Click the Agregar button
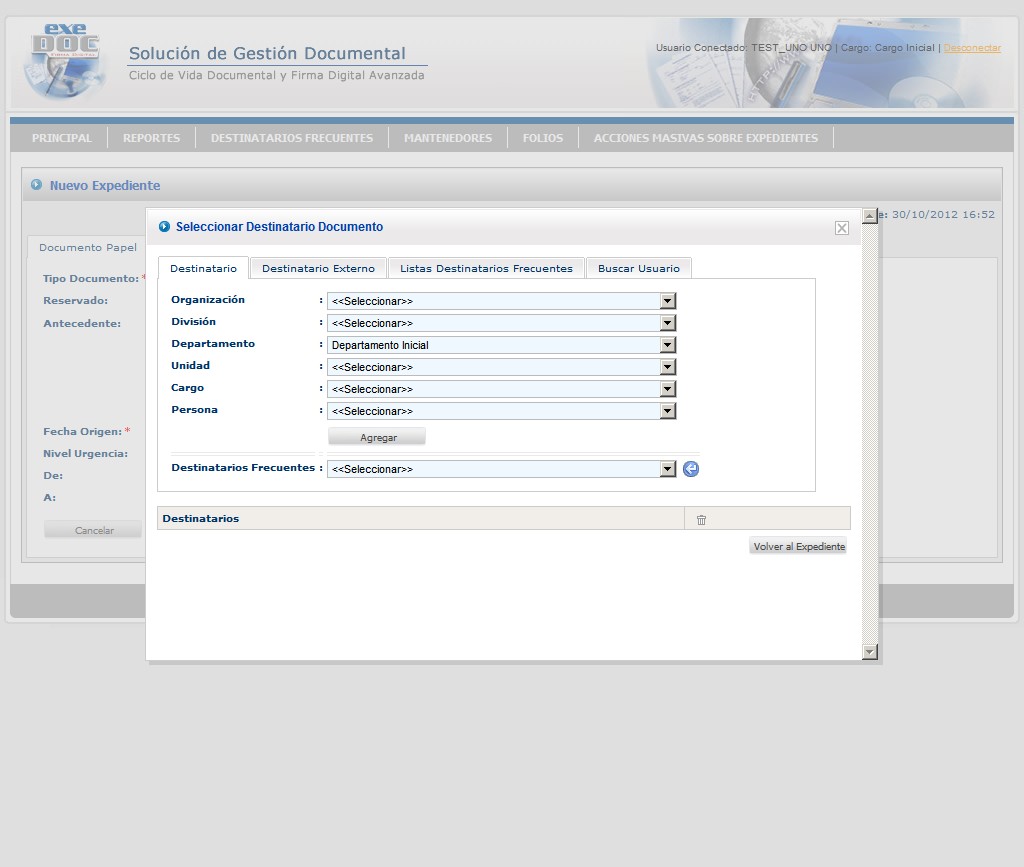1024x867 pixels. coord(377,437)
